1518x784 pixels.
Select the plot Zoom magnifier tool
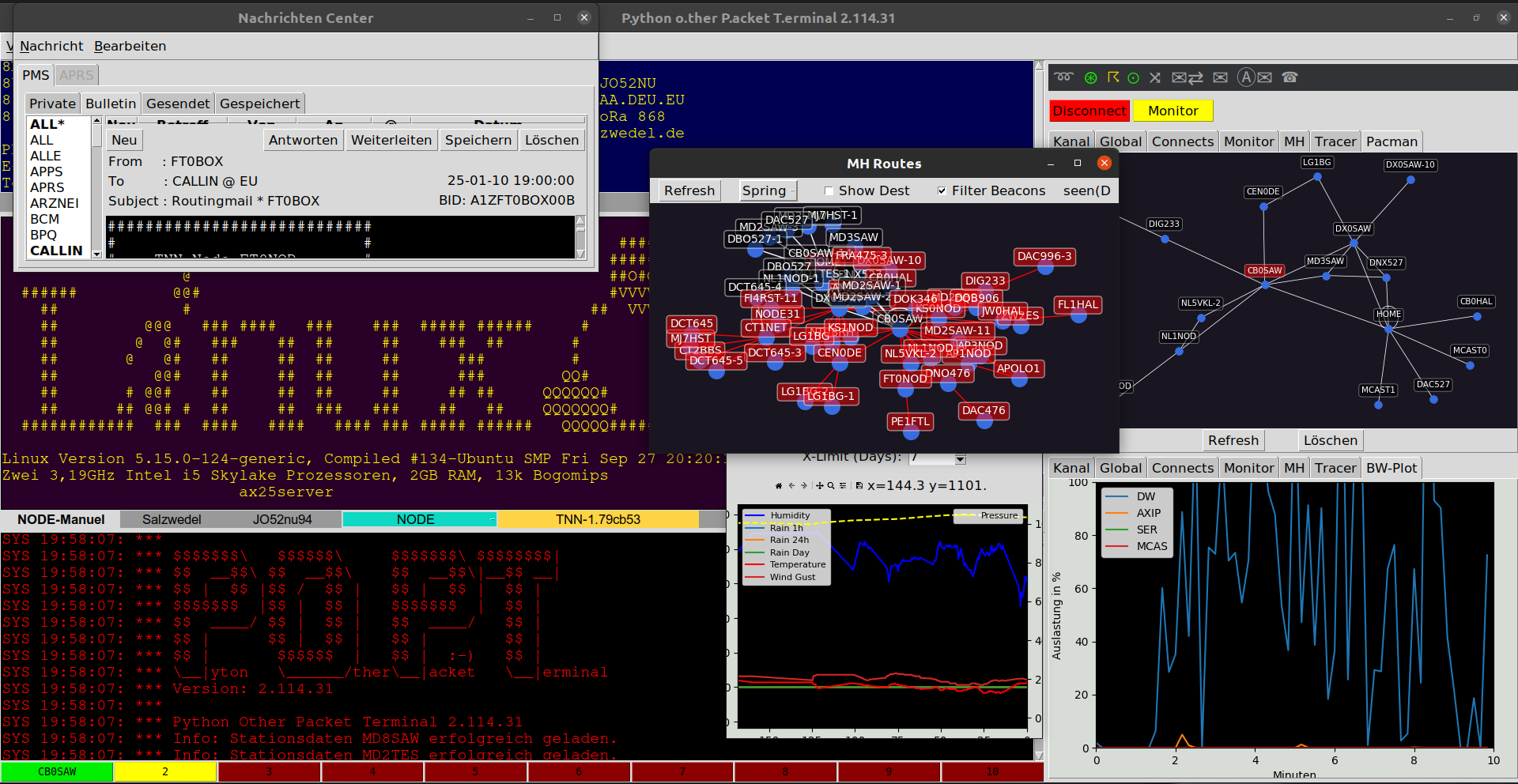click(x=831, y=486)
